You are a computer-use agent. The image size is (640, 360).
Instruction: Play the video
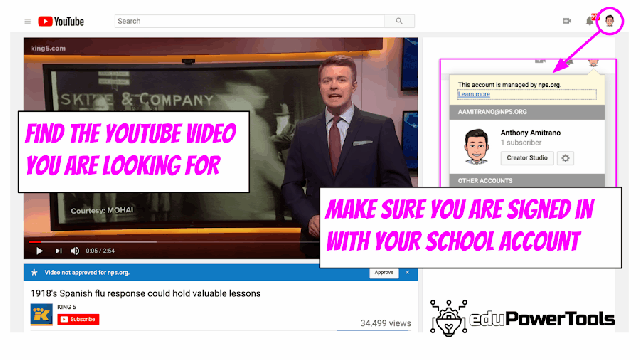(39, 251)
